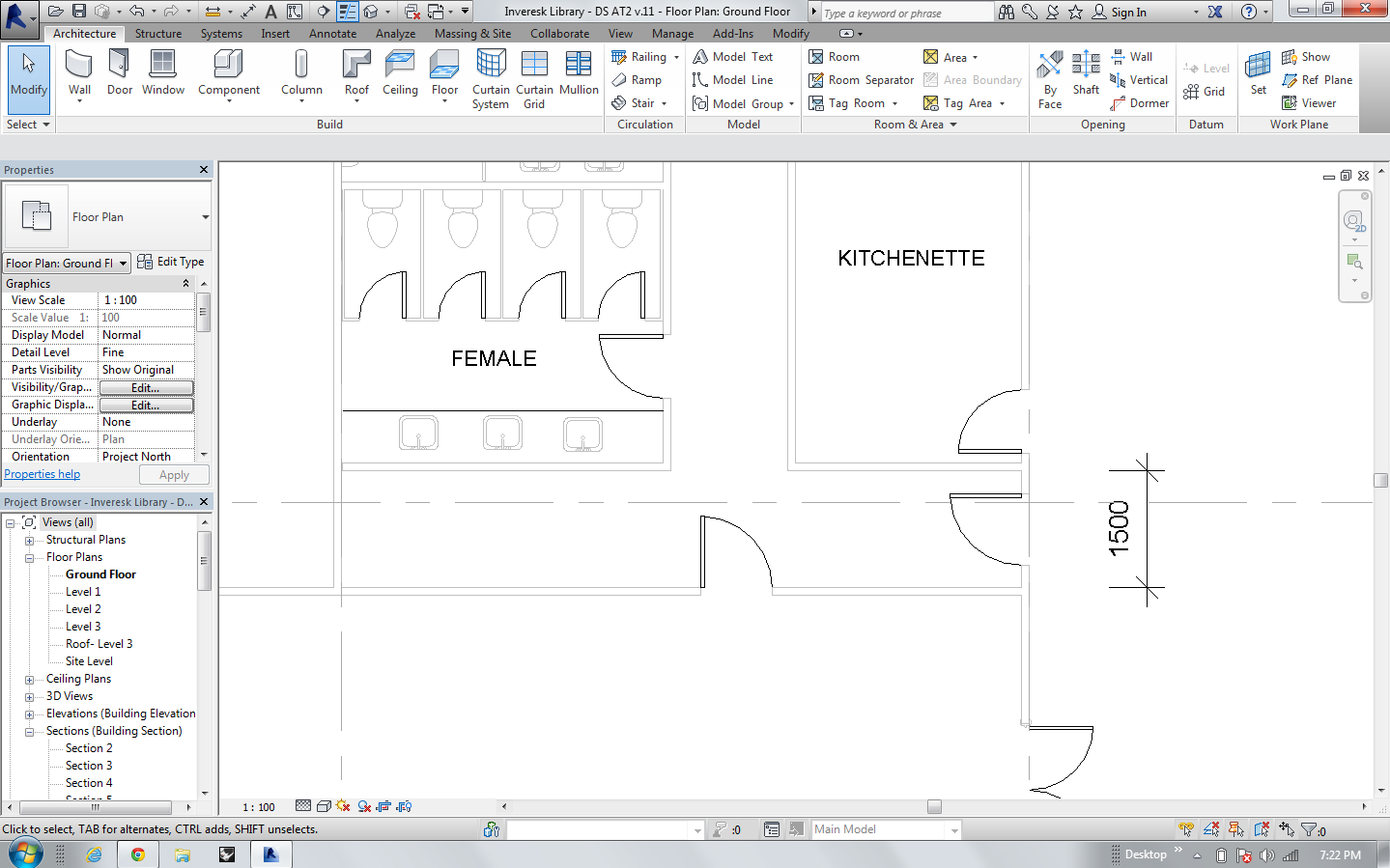Switch to the Massing & Site tab
Viewport: 1390px width, 868px height.
point(472,34)
